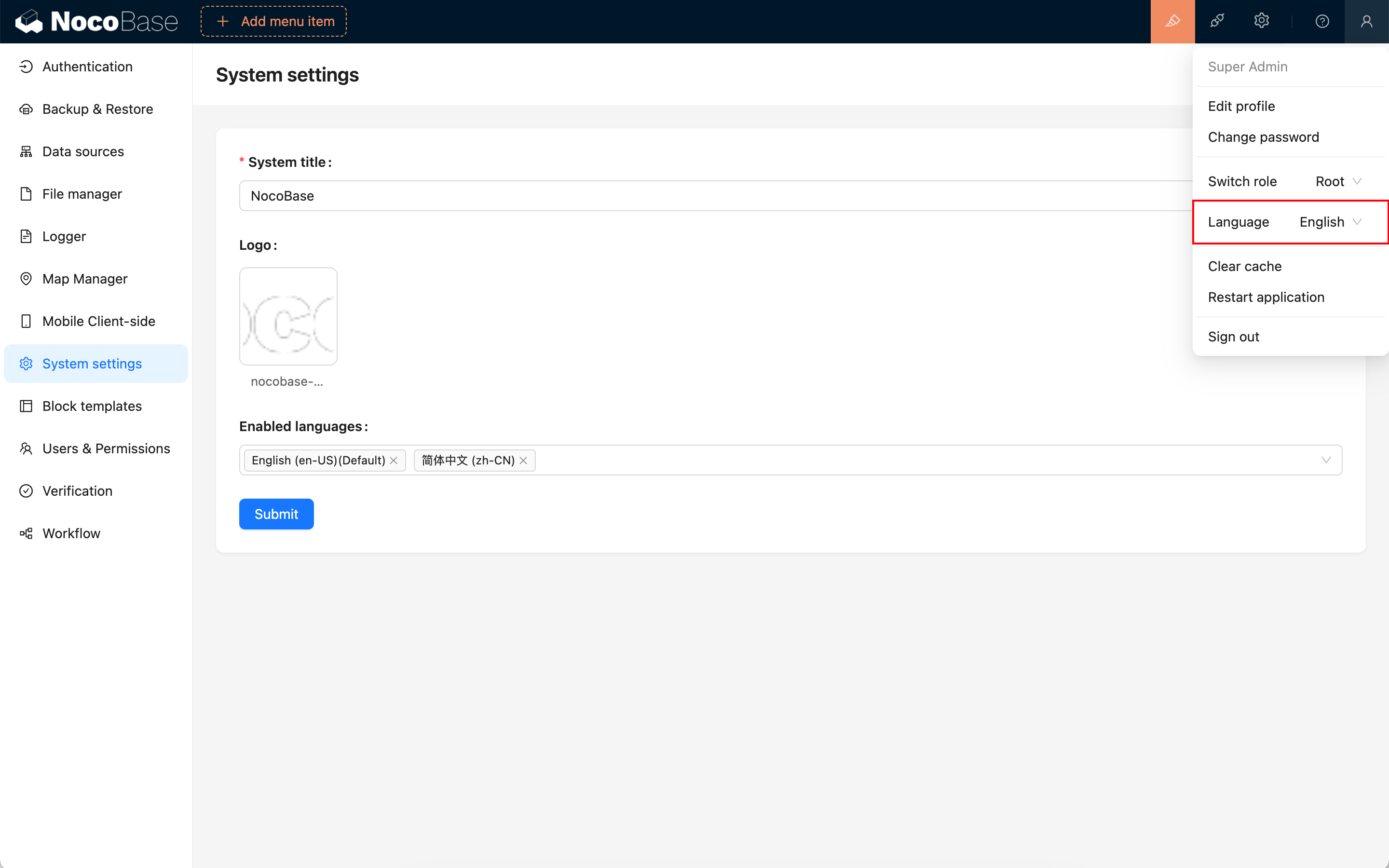The width and height of the screenshot is (1389, 868).
Task: Click the NocoBase logo in header
Action: (x=96, y=21)
